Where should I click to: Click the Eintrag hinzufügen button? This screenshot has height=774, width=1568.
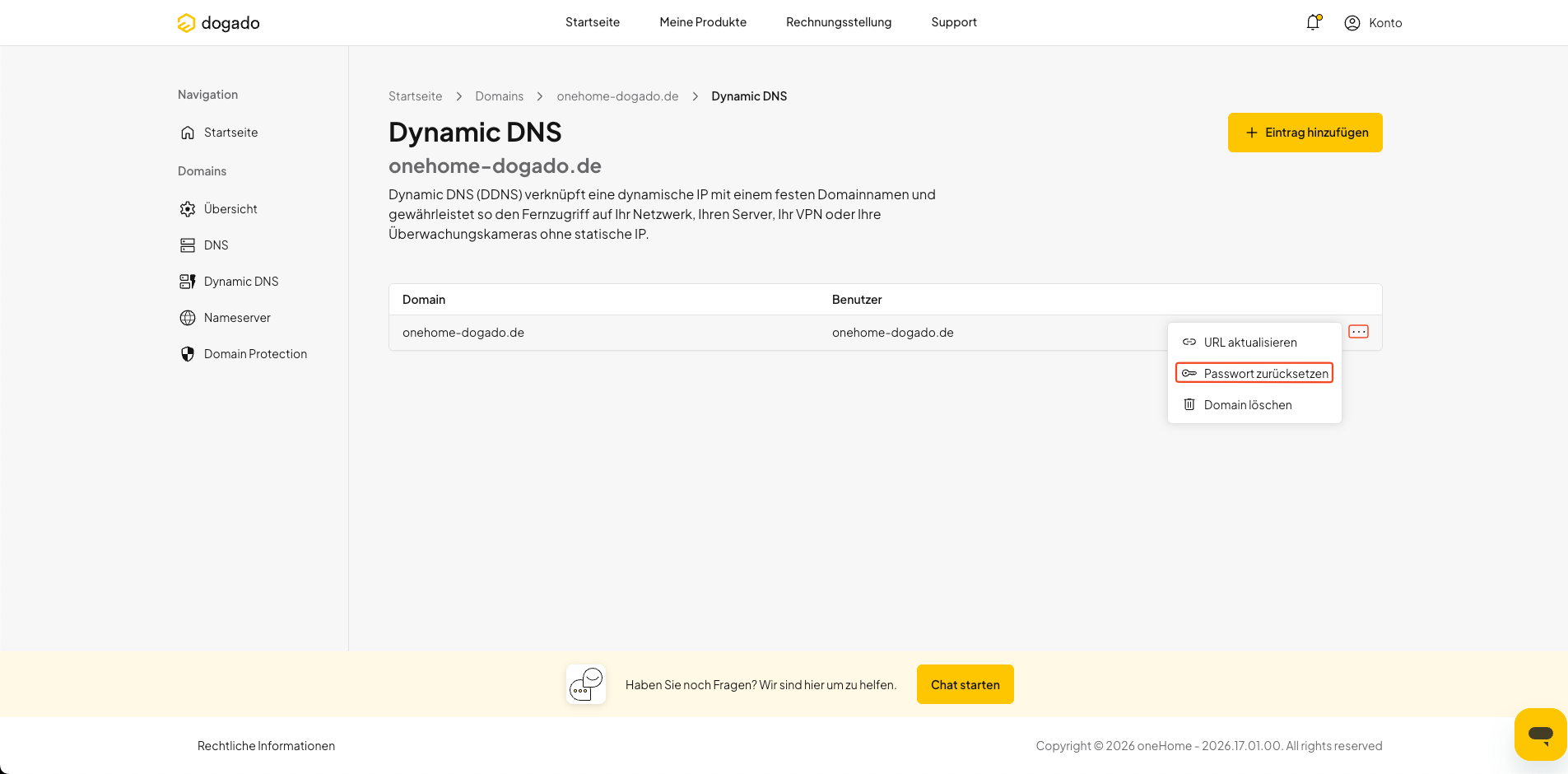click(x=1305, y=133)
